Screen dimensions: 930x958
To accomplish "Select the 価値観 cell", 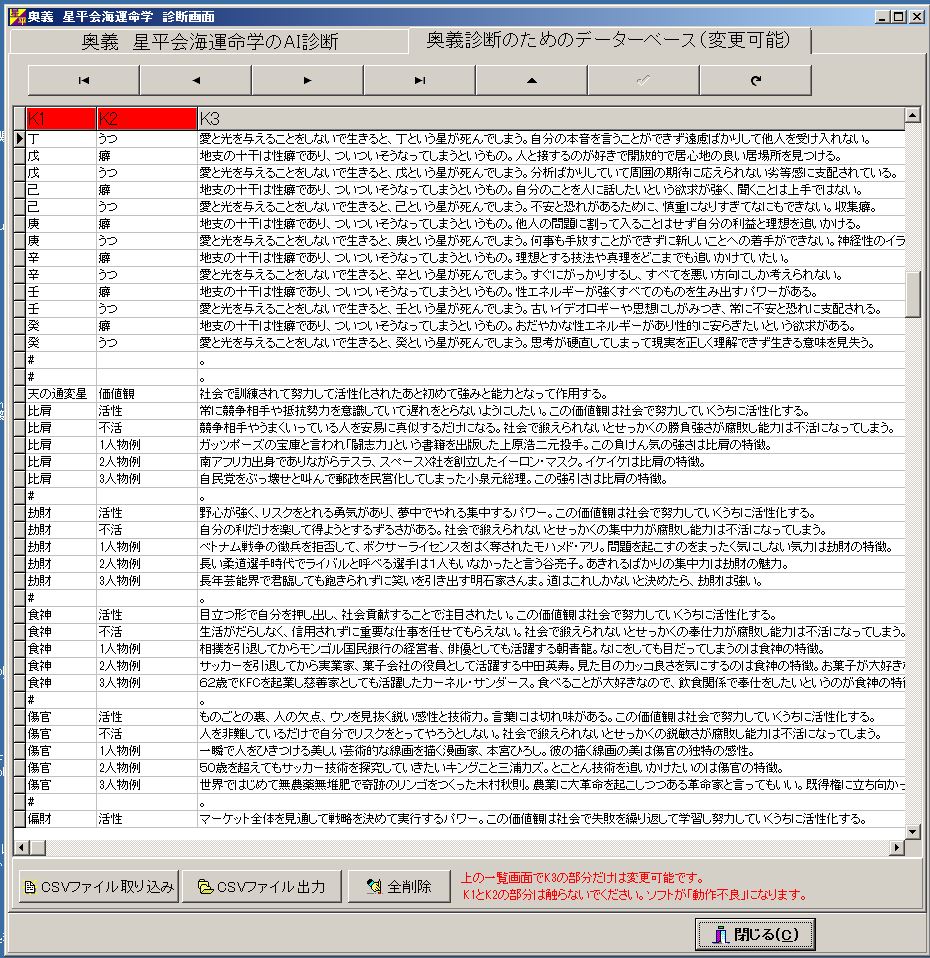I will [147, 394].
